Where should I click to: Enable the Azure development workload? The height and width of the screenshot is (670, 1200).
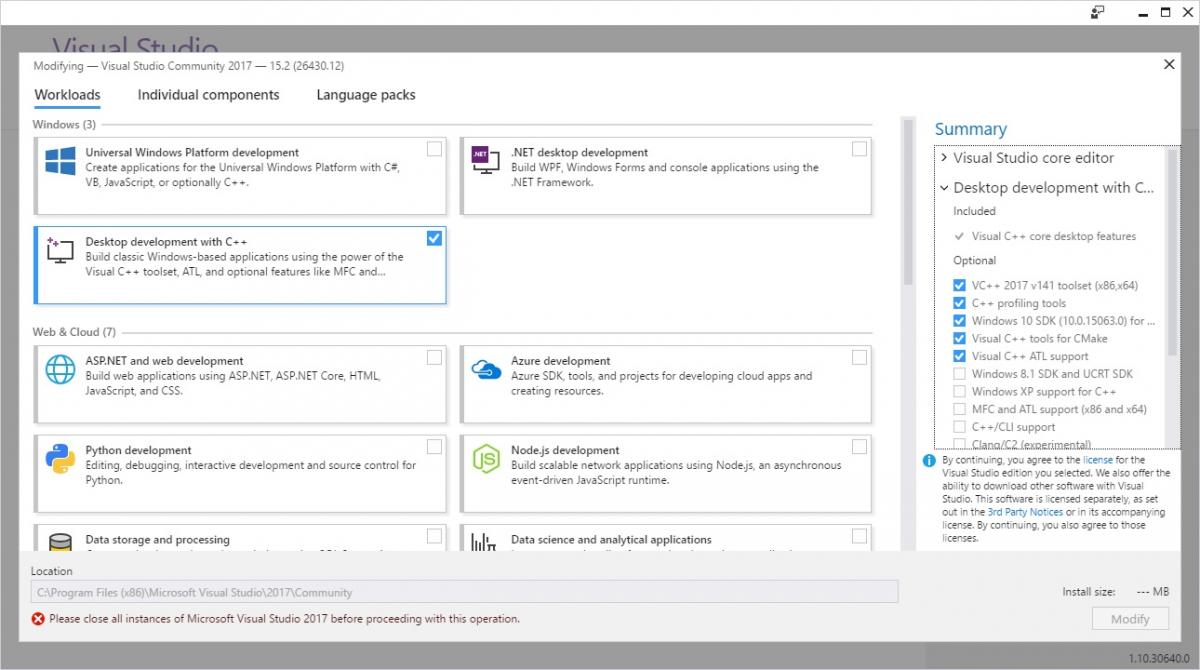[x=859, y=357]
